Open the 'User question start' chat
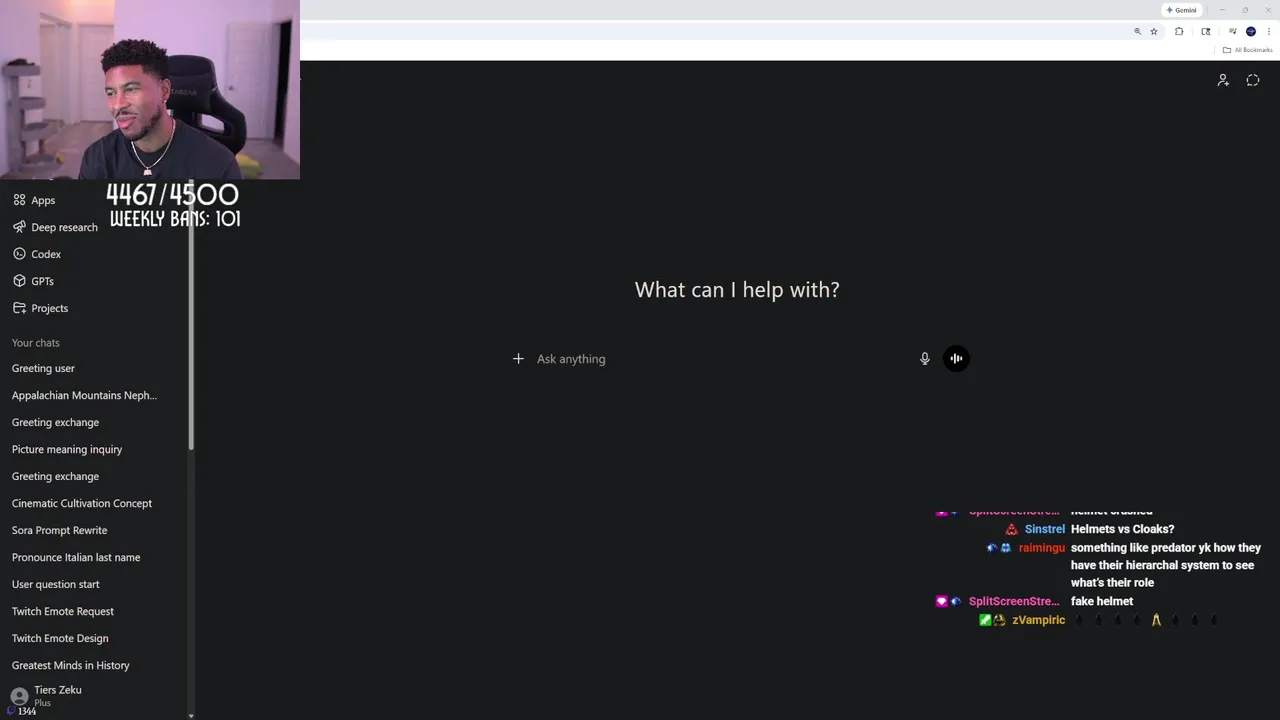The image size is (1280, 720). click(55, 584)
